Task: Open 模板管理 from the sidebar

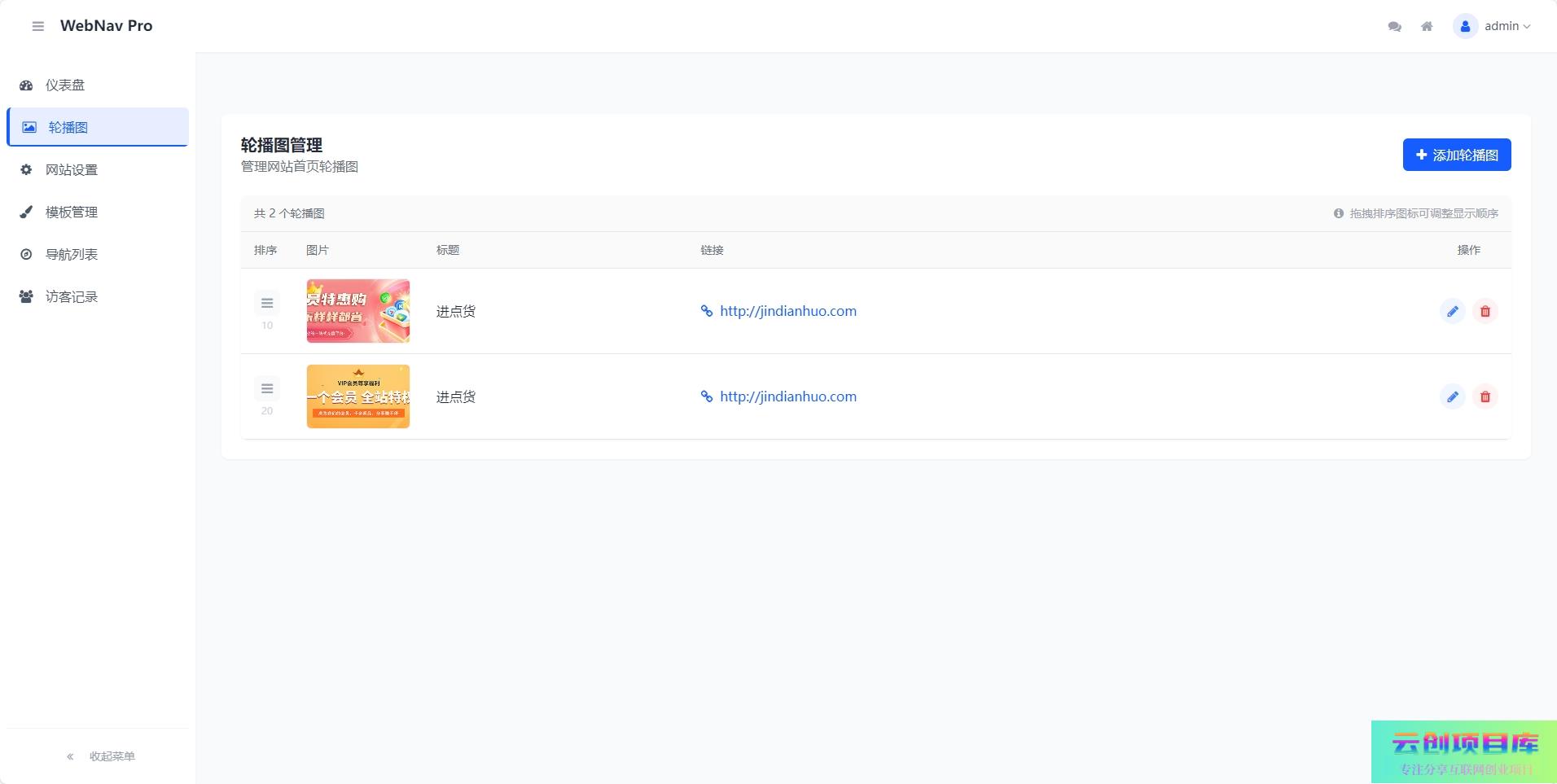Action: click(x=72, y=212)
